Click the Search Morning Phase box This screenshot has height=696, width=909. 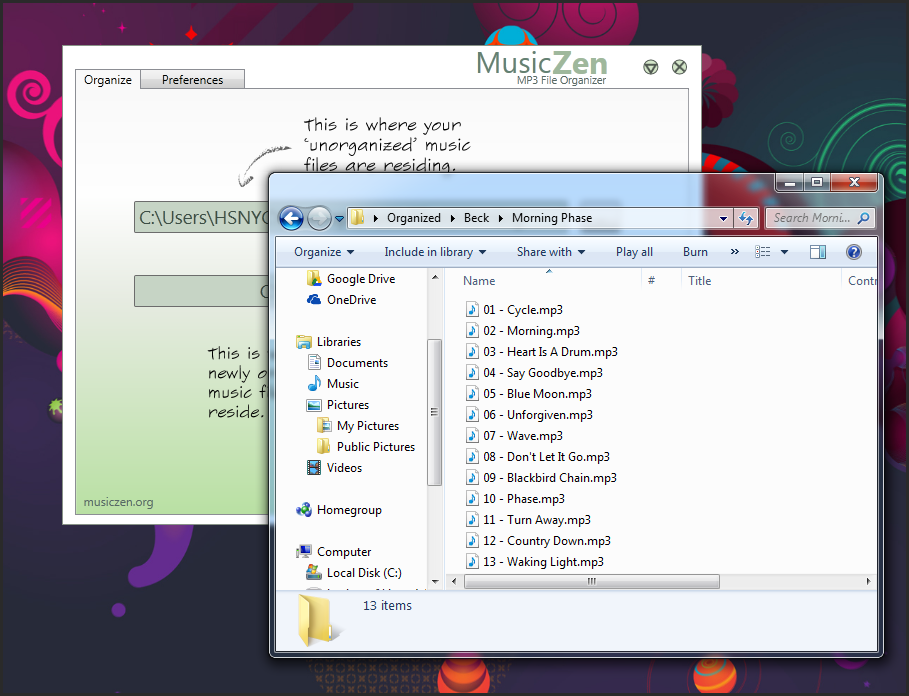[x=820, y=218]
